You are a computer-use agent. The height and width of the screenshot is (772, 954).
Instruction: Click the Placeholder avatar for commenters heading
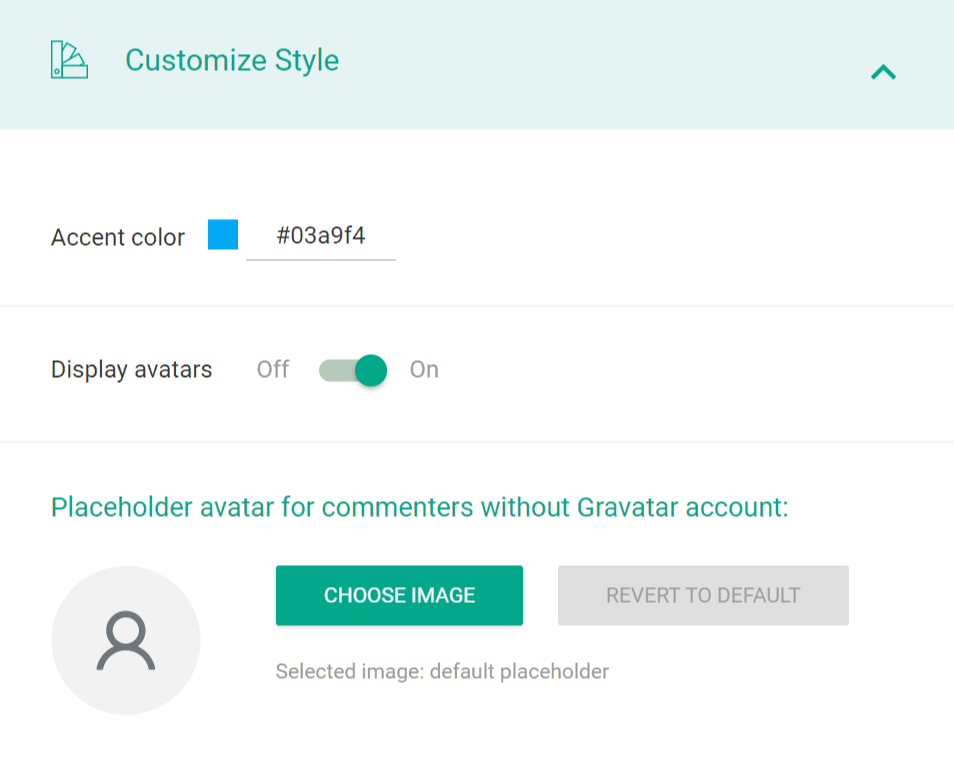click(x=420, y=507)
